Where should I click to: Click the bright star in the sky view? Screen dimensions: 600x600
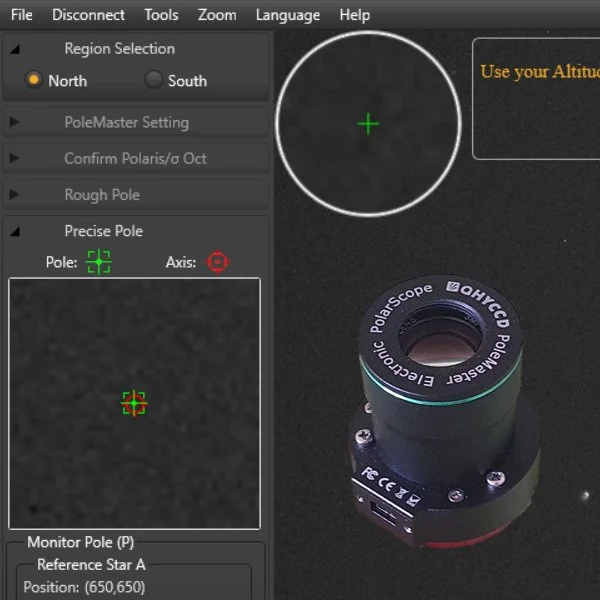(585, 496)
